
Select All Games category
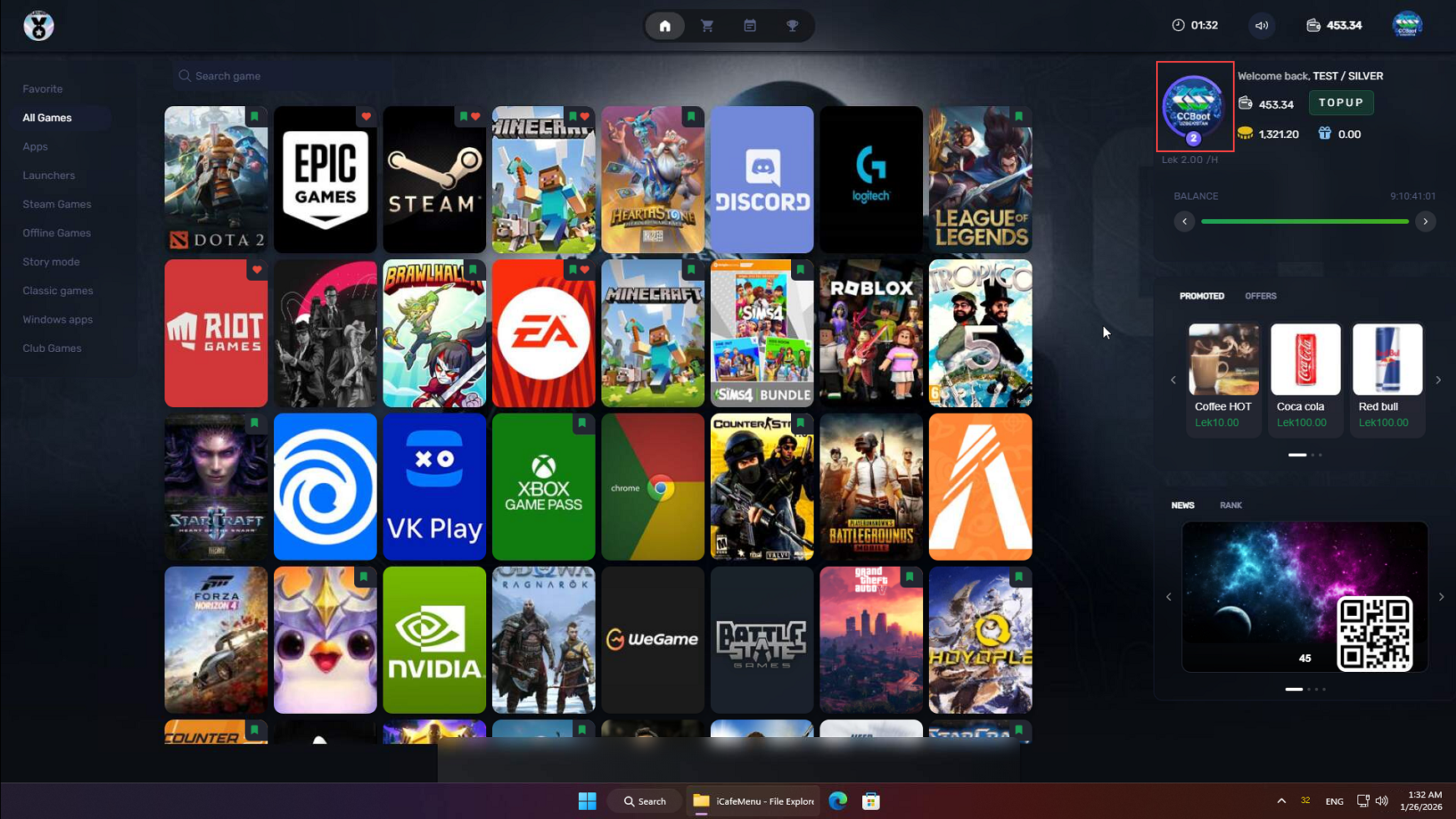coord(47,118)
